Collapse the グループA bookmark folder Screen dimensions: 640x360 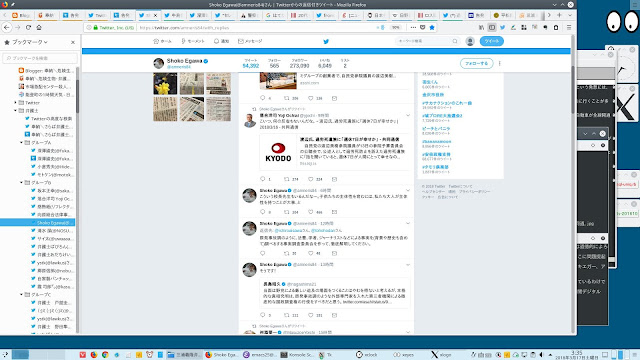(x=21, y=142)
